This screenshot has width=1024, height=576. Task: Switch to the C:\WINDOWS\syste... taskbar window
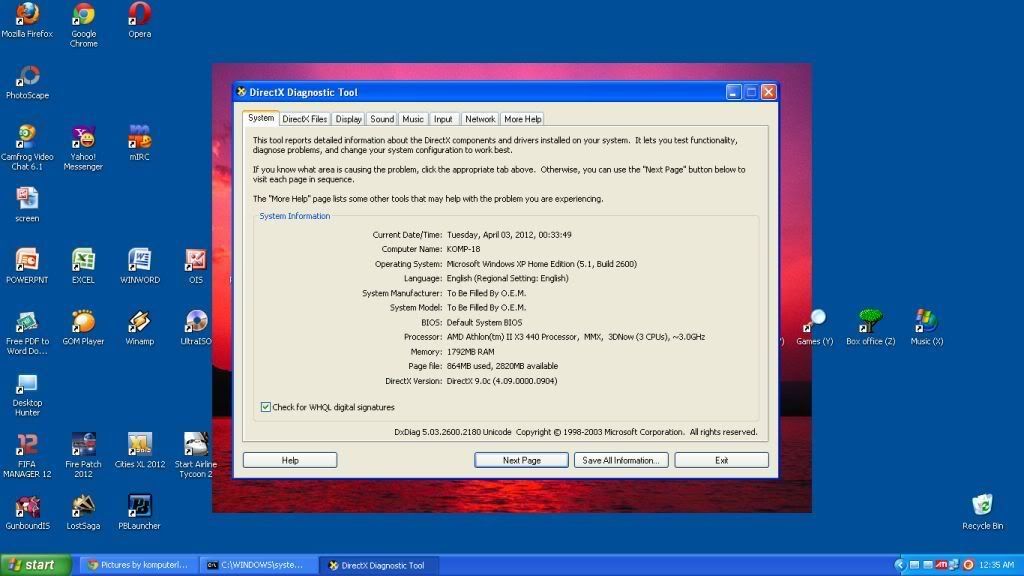pos(259,565)
